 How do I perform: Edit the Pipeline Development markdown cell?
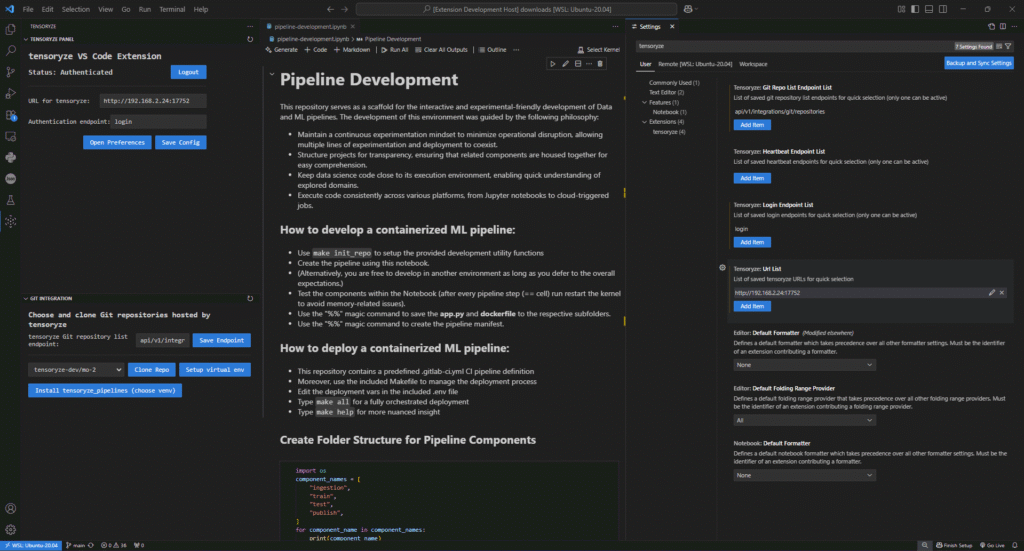coord(566,64)
